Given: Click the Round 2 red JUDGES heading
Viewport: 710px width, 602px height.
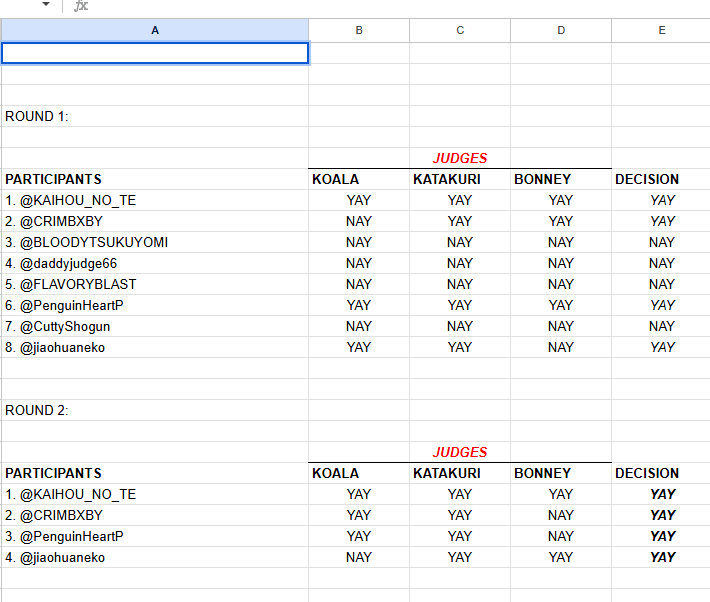Looking at the screenshot, I should pyautogui.click(x=460, y=452).
